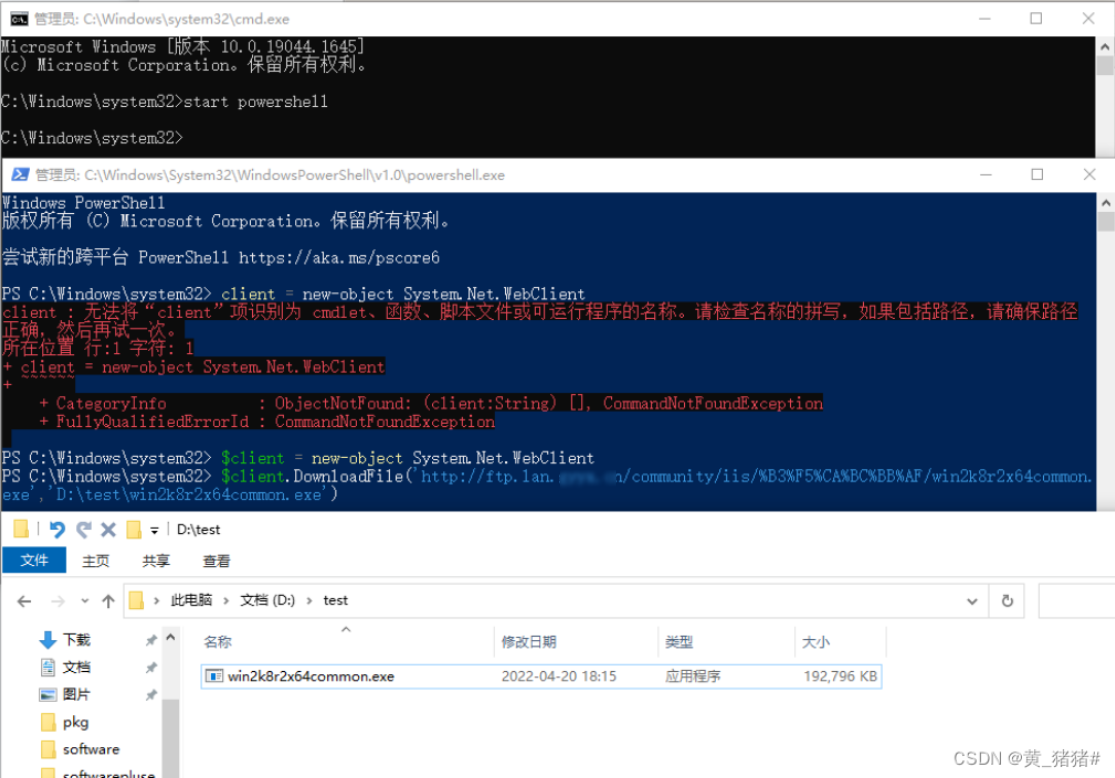
Task: Click the Explorer search box
Action: point(1076,602)
